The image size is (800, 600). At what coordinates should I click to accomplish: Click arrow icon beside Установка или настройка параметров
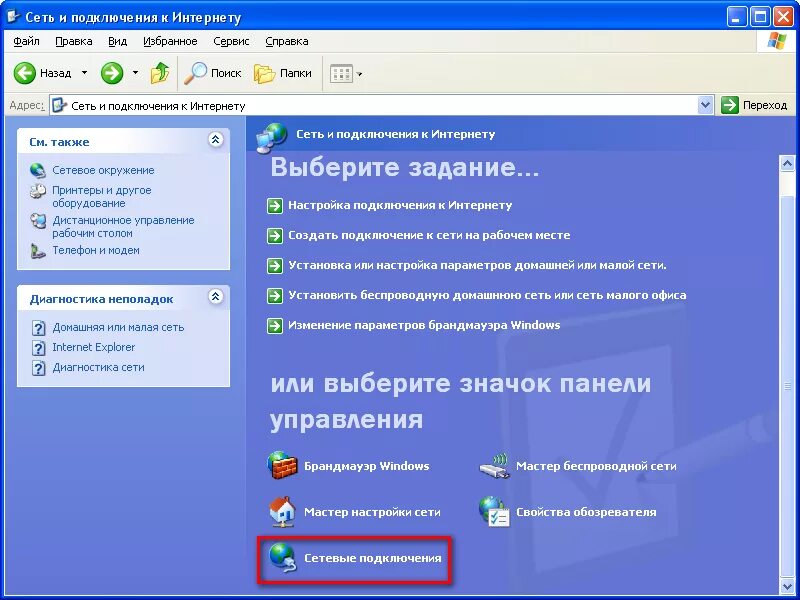tap(275, 266)
